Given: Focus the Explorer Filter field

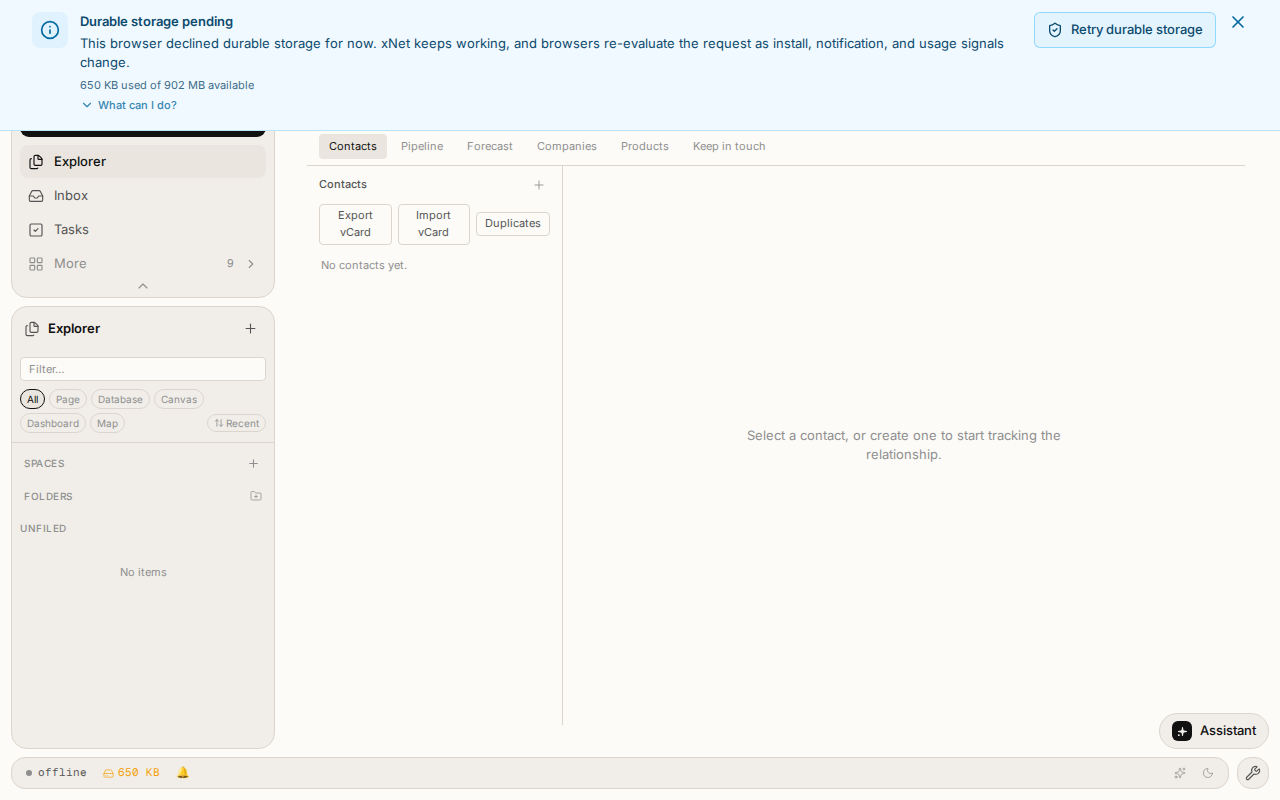Looking at the screenshot, I should pos(143,369).
